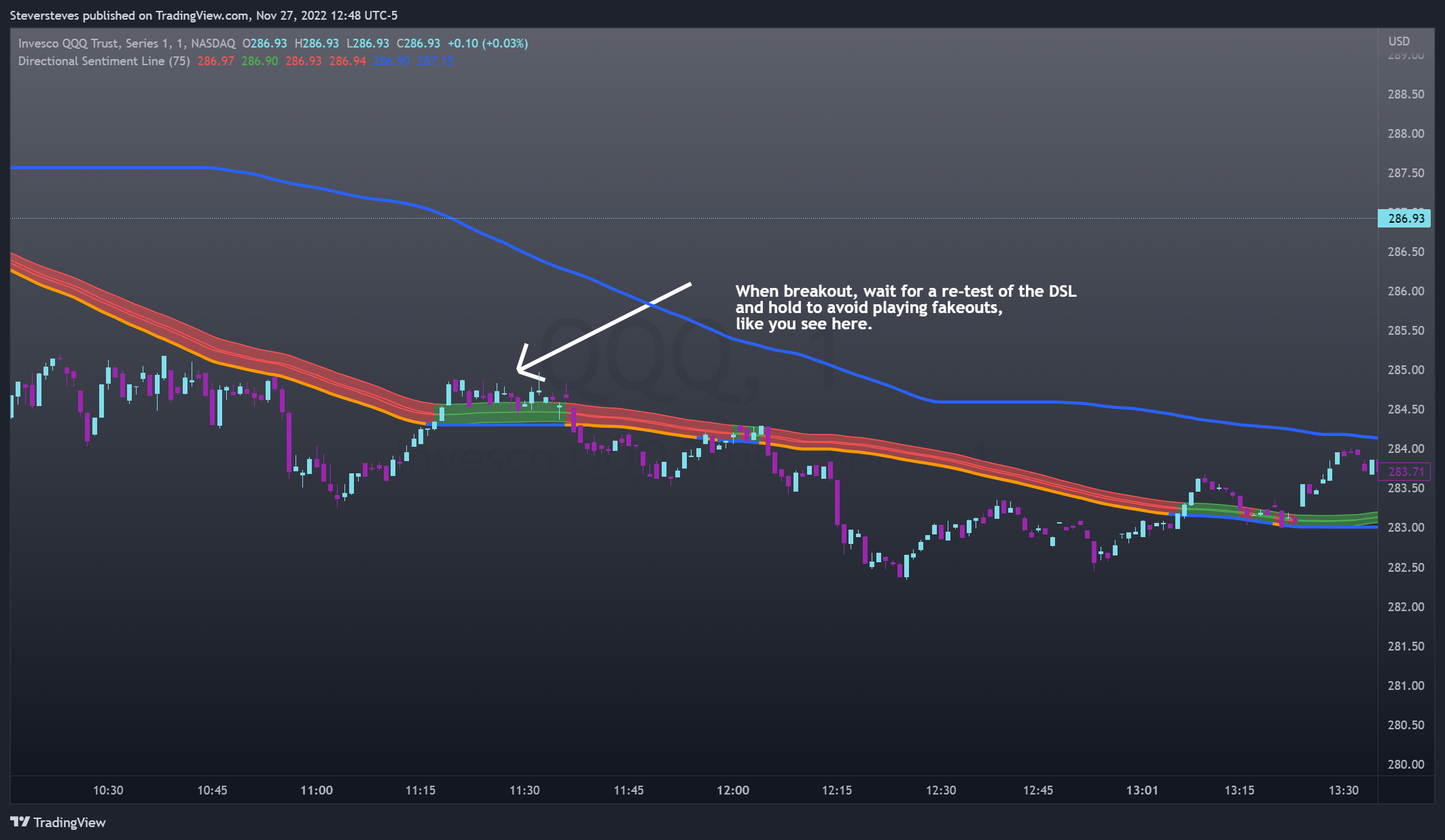
Task: Click the first red indicator value 286.97
Action: coord(215,61)
